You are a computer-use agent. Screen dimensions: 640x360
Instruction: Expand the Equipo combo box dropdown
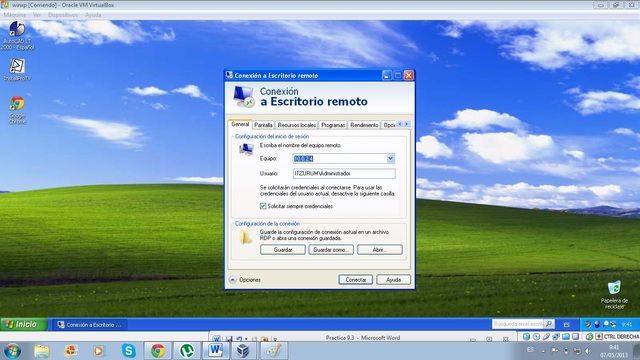point(390,158)
